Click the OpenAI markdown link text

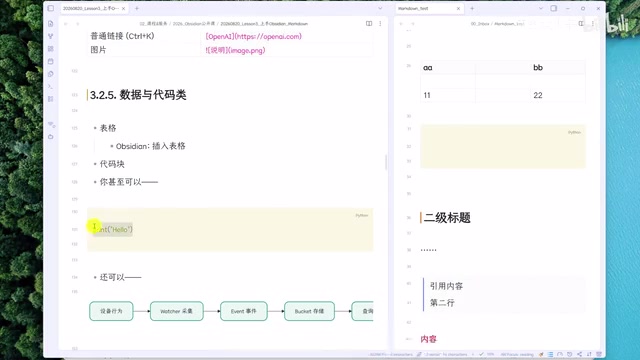253,36
